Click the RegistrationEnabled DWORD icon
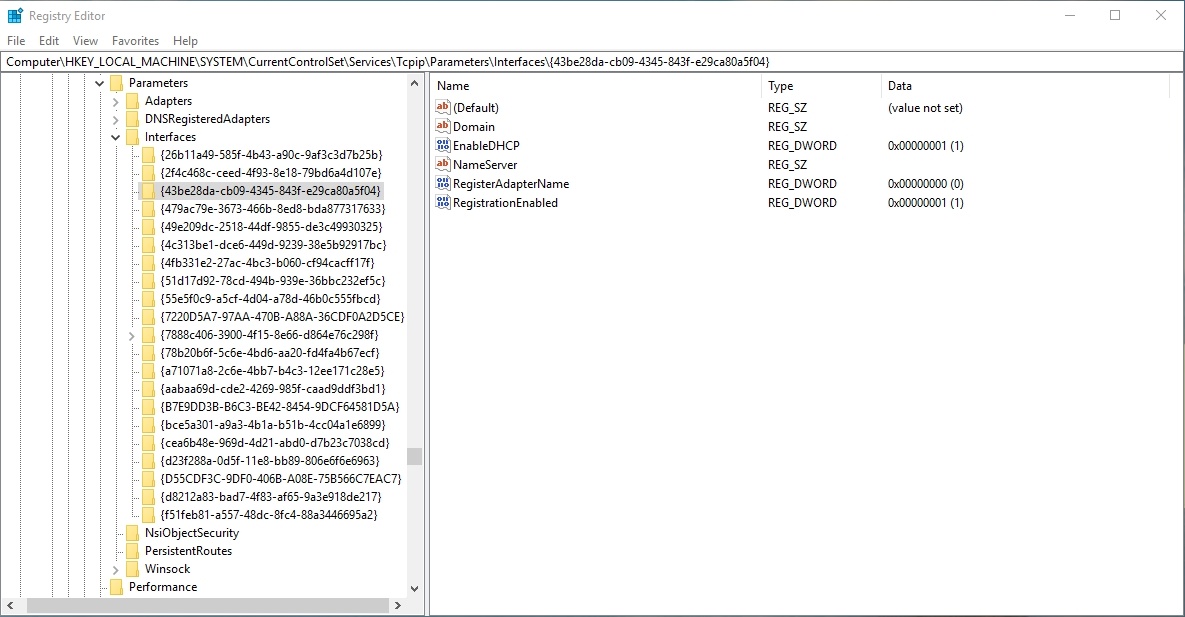The width and height of the screenshot is (1185, 617). click(x=444, y=202)
